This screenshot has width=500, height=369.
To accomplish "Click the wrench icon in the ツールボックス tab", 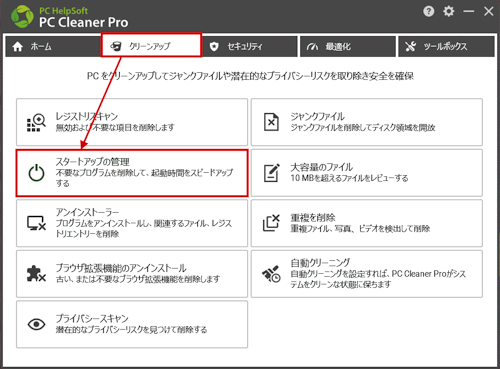I will [x=410, y=46].
